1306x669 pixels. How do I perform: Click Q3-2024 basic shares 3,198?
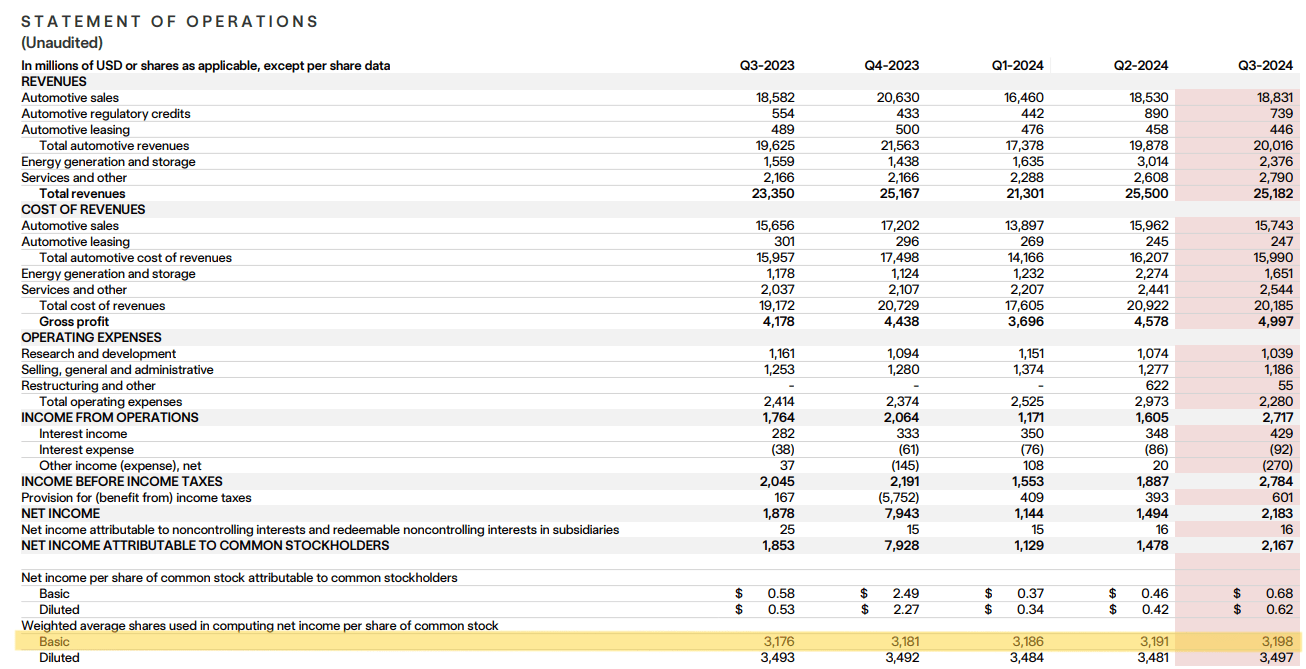coord(1278,642)
